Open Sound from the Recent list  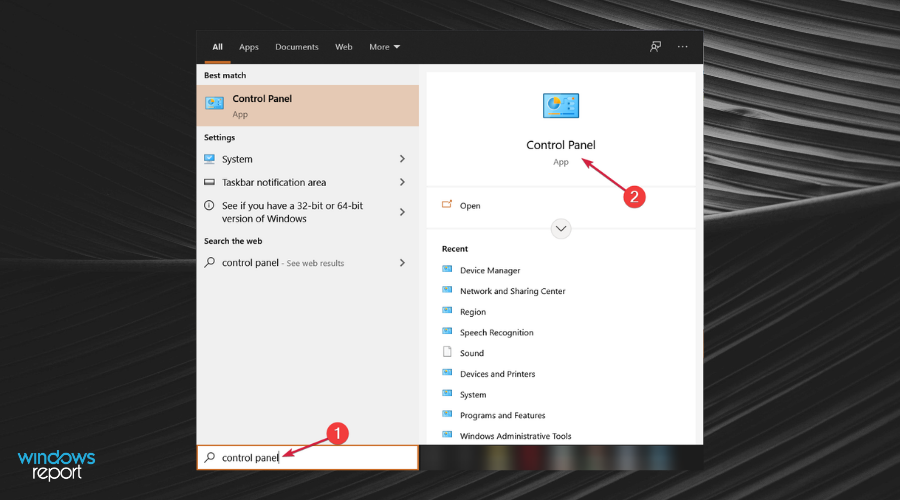(472, 353)
